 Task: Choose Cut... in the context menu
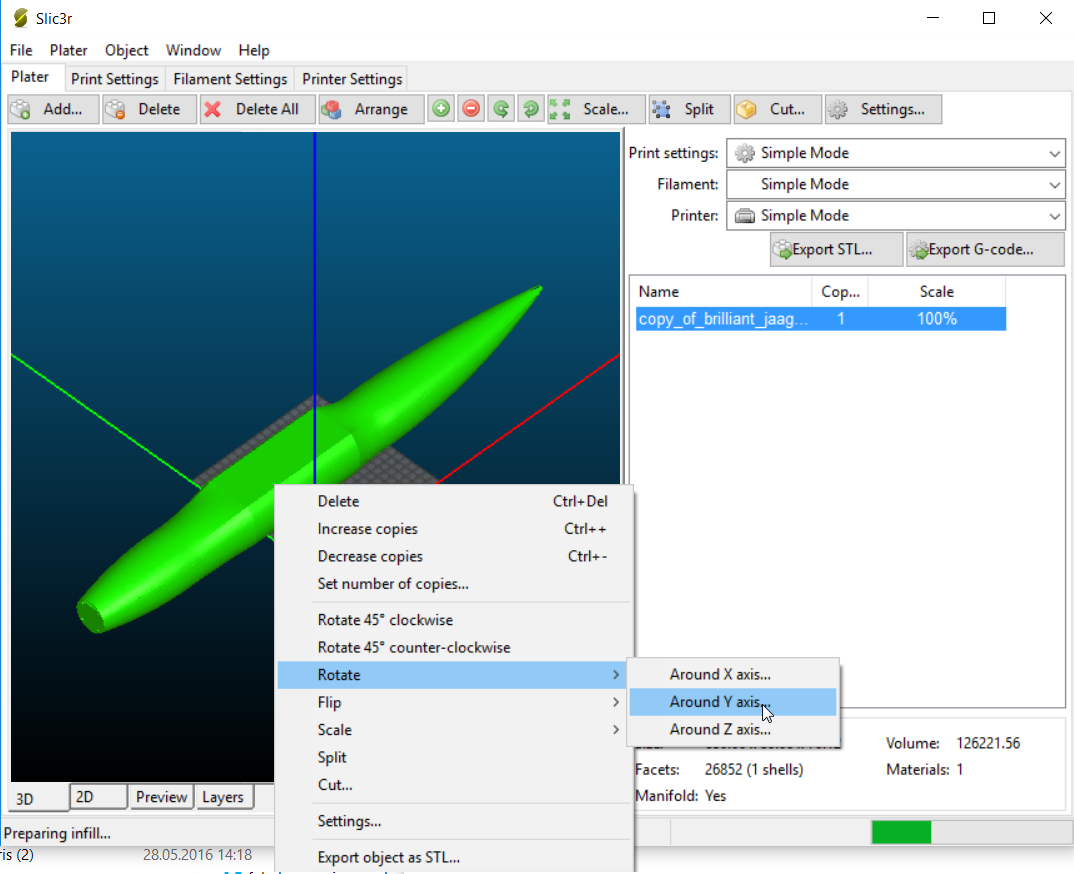pos(455,785)
